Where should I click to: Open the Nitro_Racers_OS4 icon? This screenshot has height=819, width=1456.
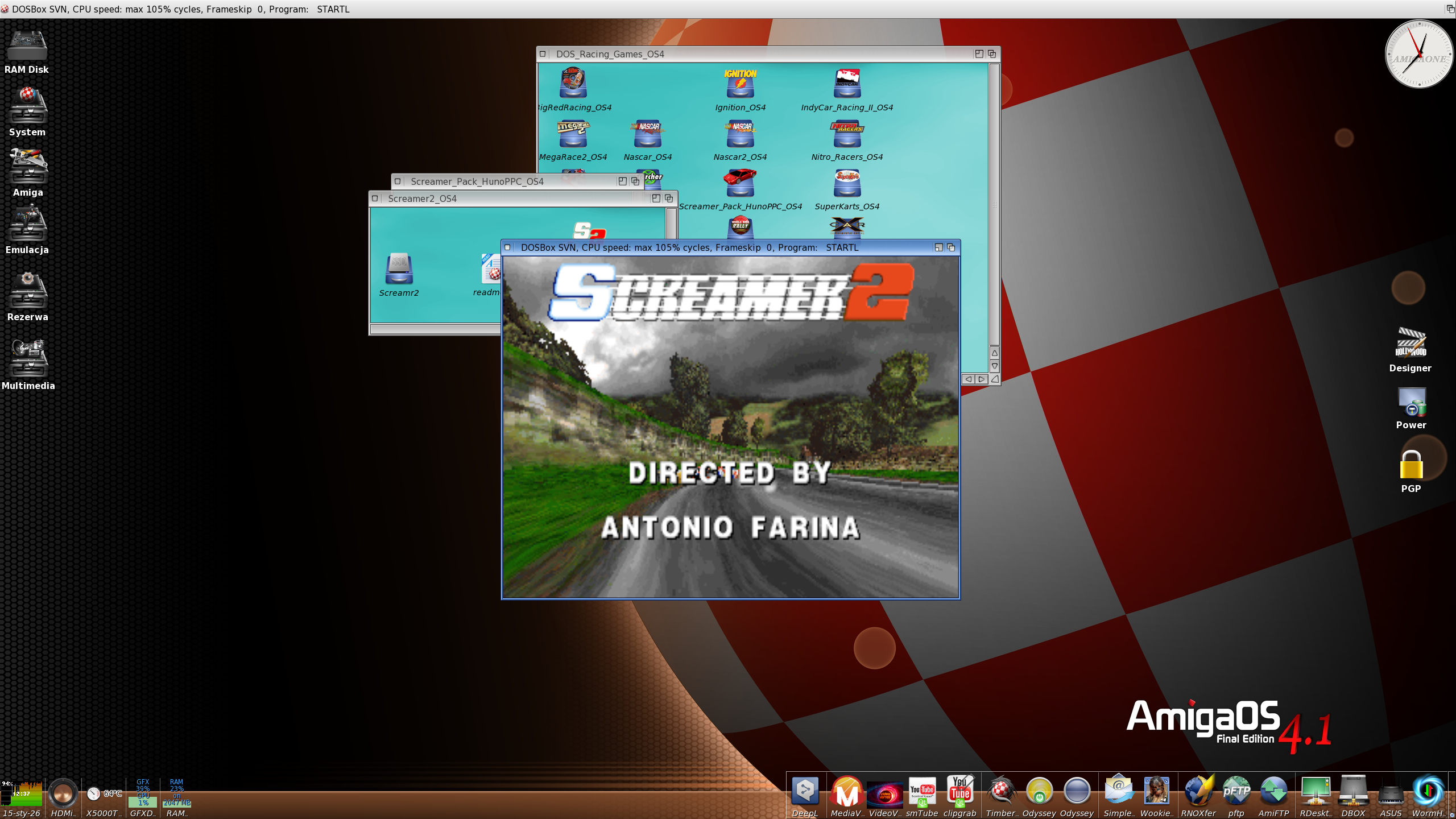[x=847, y=134]
